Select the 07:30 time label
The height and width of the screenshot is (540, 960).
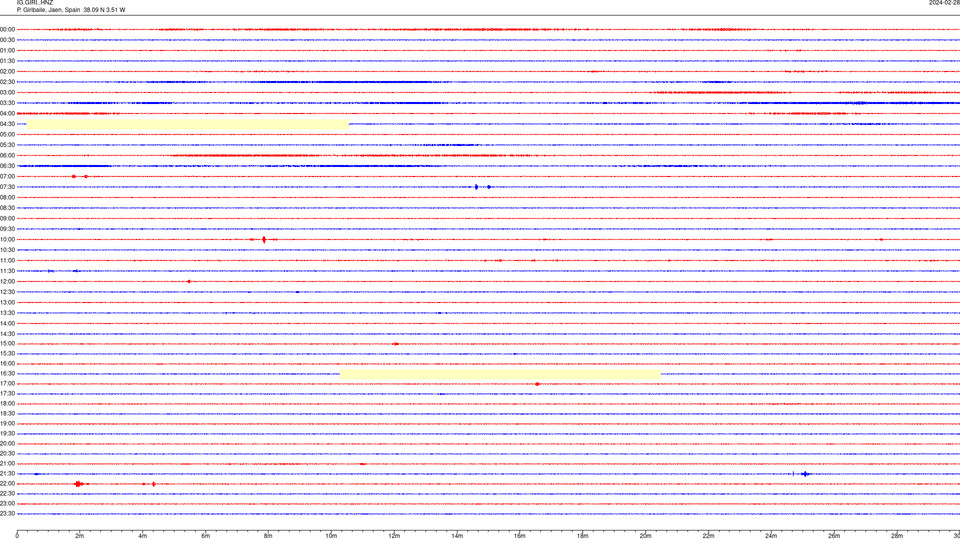tap(7, 187)
